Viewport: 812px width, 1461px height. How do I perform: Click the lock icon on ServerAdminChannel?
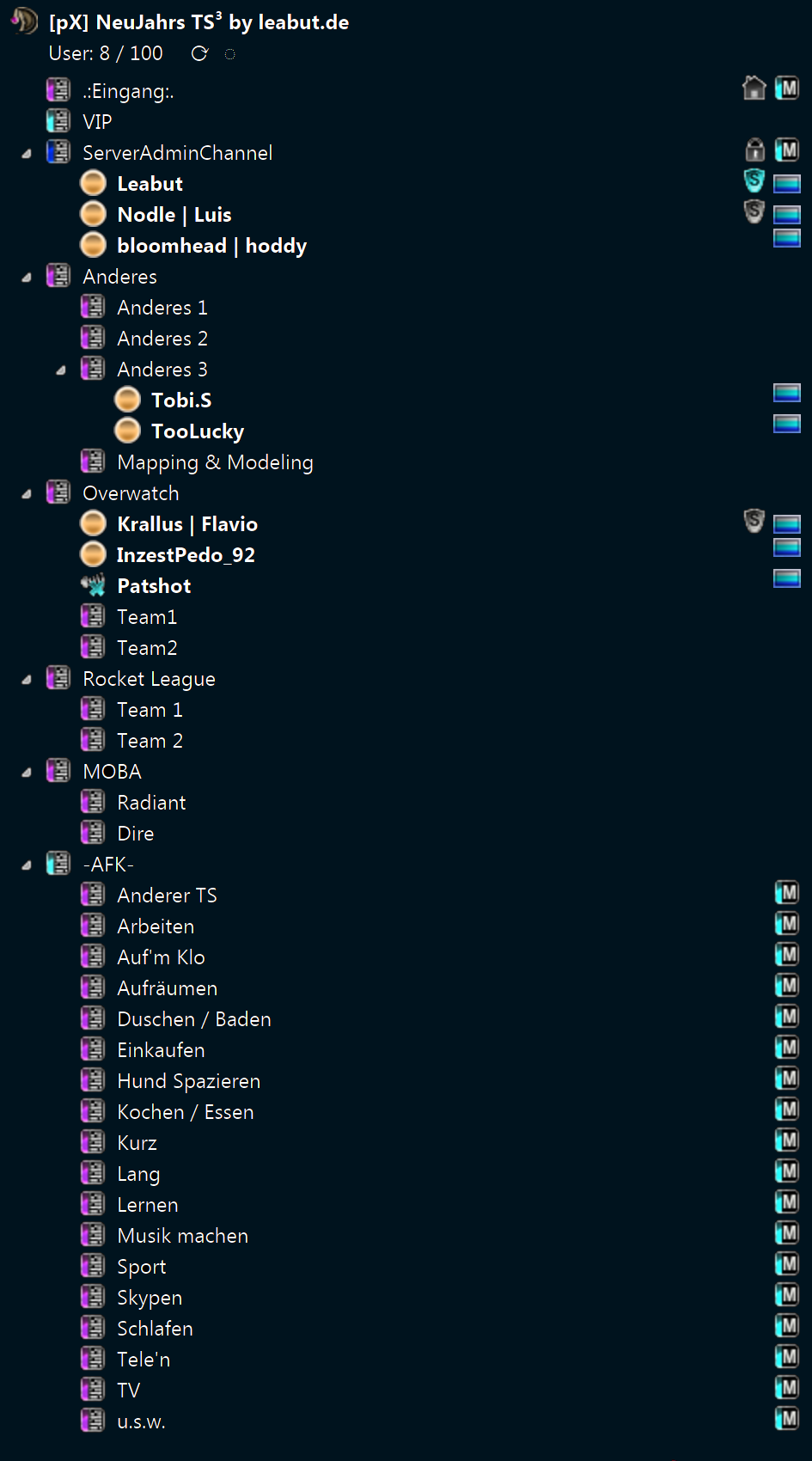(x=754, y=150)
